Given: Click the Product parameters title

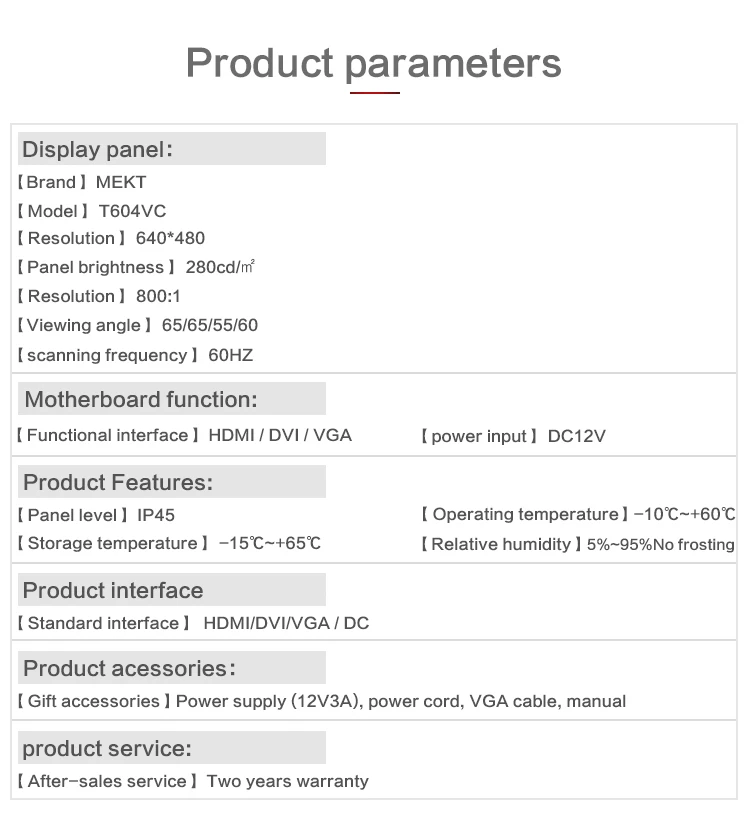Looking at the screenshot, I should point(374,64).
